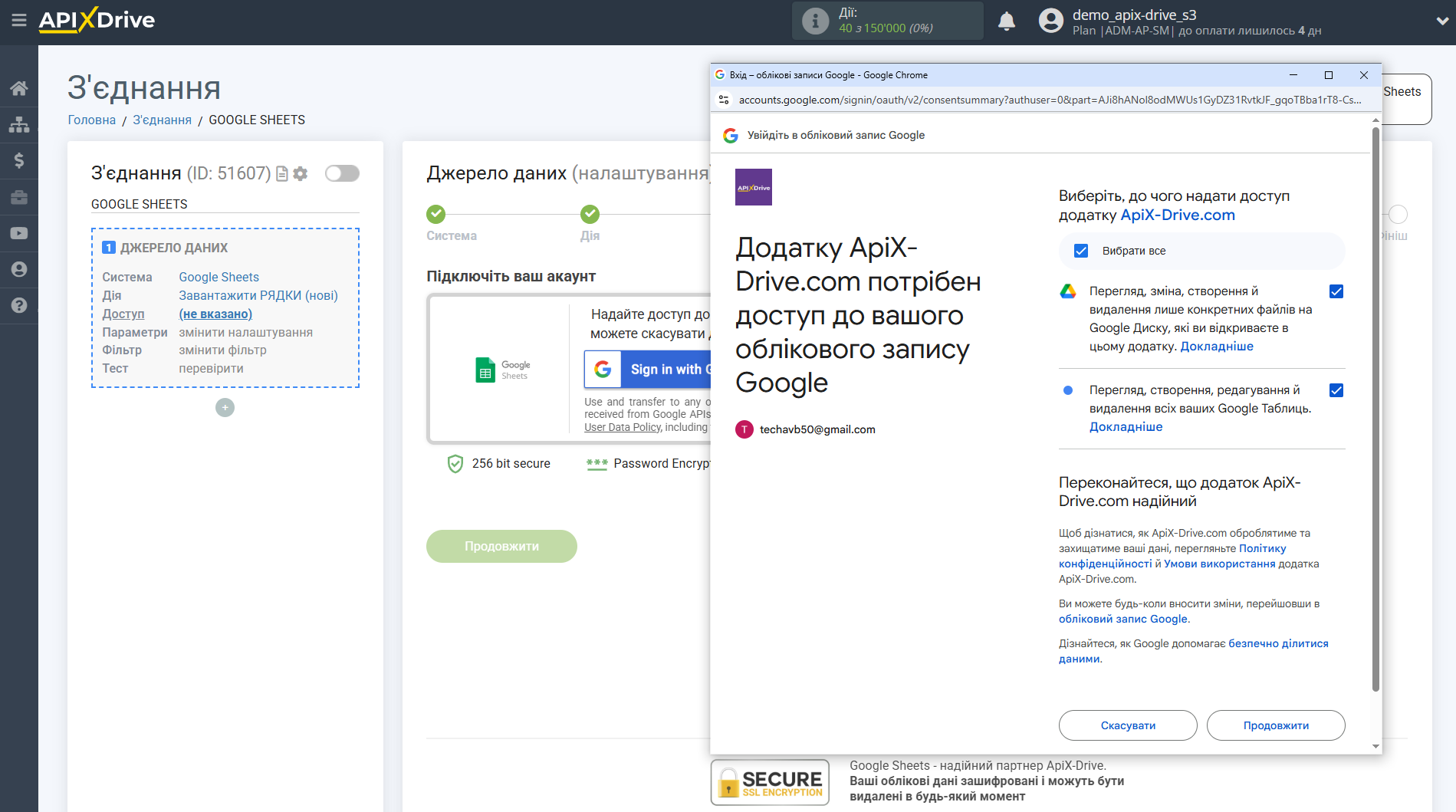
Task: Click the SECURE SSL Encryption badge
Action: pyautogui.click(x=770, y=782)
